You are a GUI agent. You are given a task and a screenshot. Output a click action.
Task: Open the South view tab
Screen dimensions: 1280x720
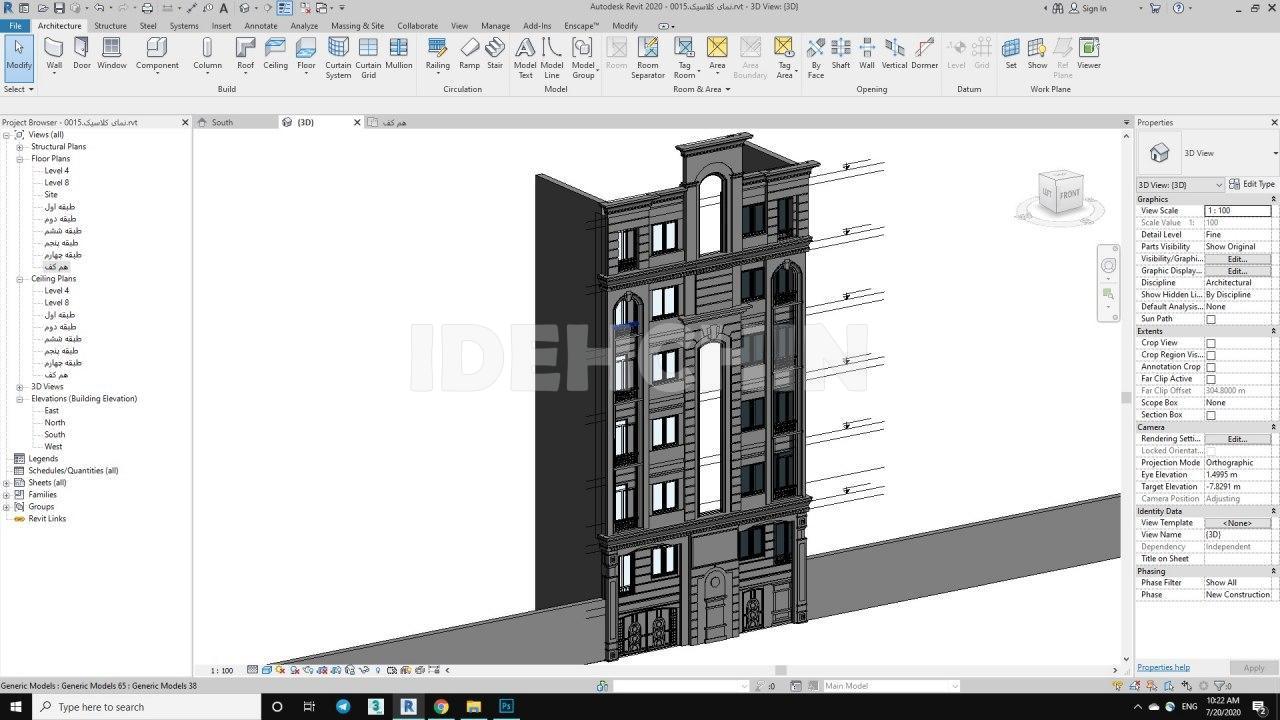tap(222, 122)
